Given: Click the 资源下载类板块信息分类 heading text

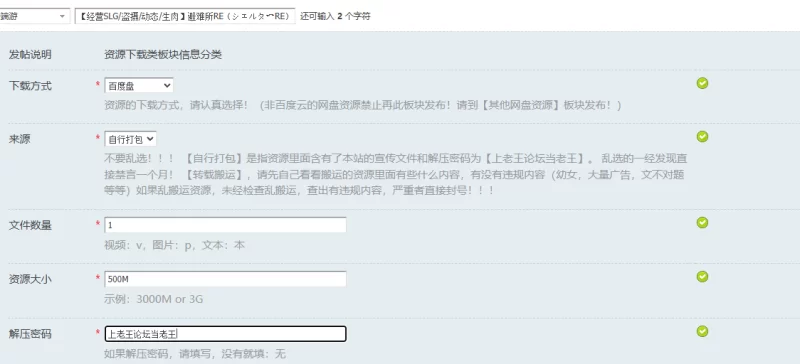Looking at the screenshot, I should 163,55.
